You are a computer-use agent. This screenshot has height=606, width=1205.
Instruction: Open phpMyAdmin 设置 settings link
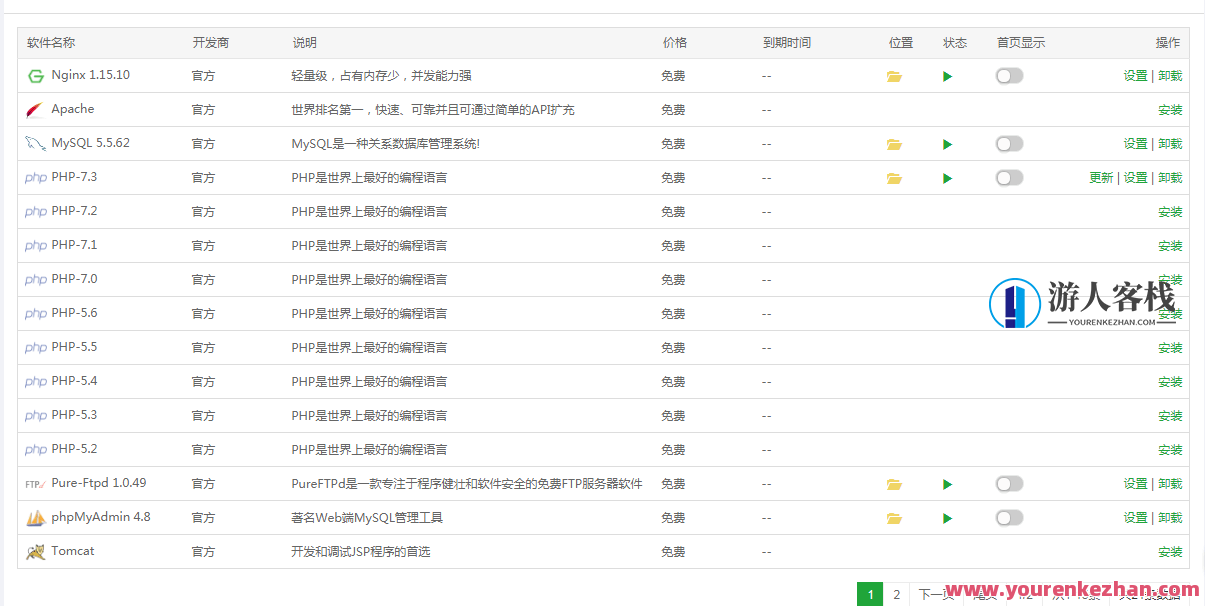point(1135,518)
